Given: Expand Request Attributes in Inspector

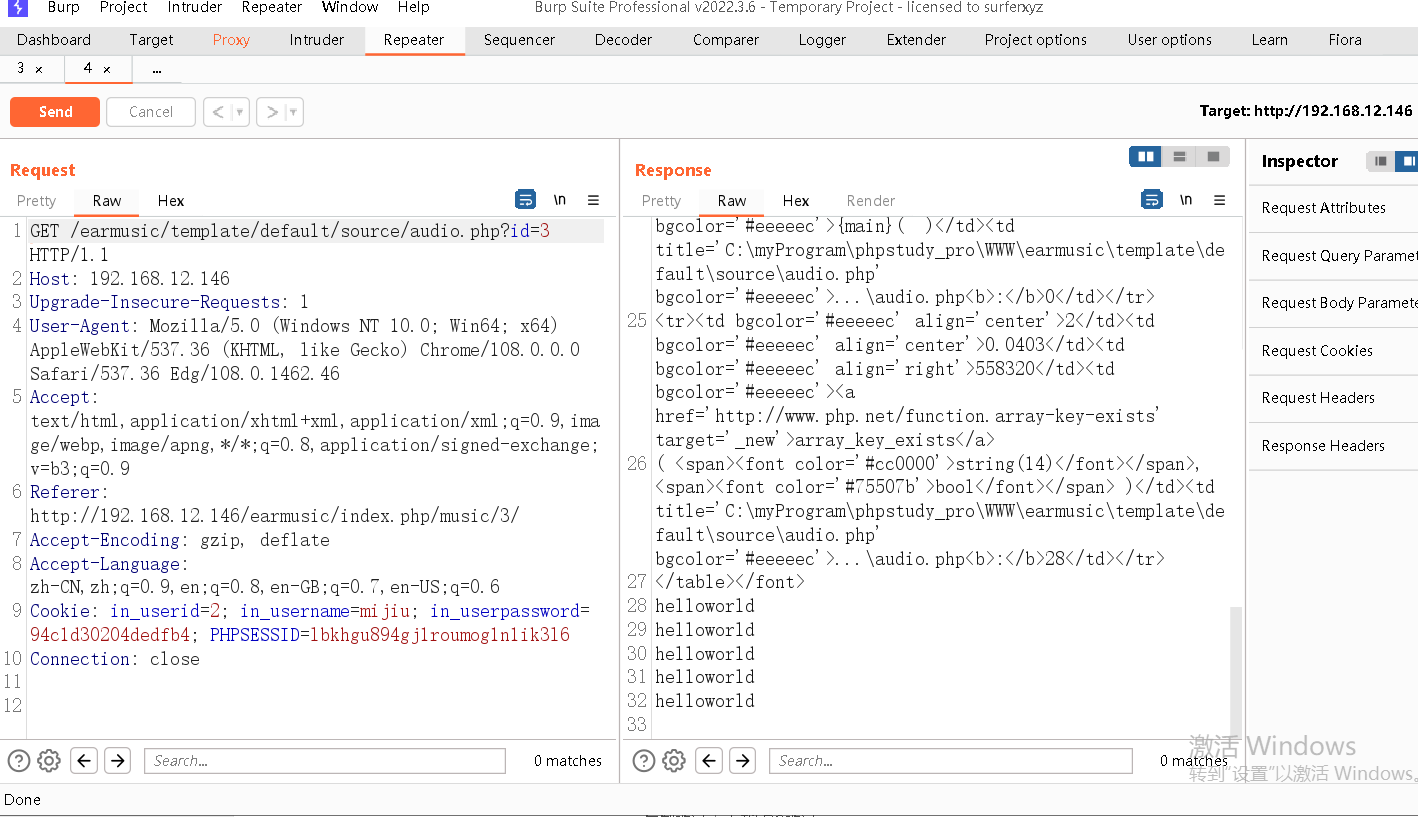Looking at the screenshot, I should (x=1333, y=208).
